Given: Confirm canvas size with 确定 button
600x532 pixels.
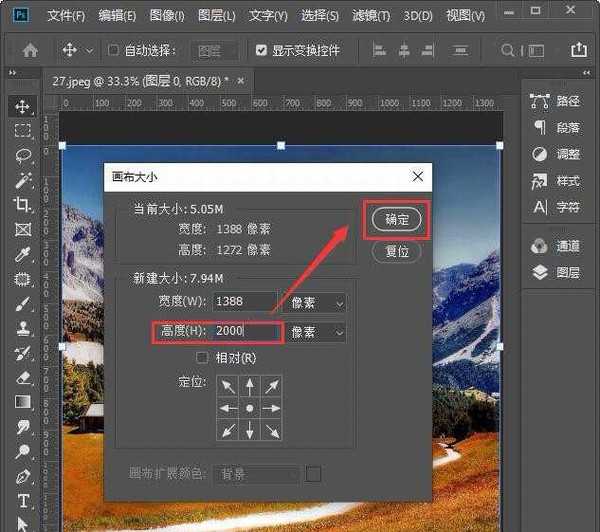Looking at the screenshot, I should click(396, 219).
